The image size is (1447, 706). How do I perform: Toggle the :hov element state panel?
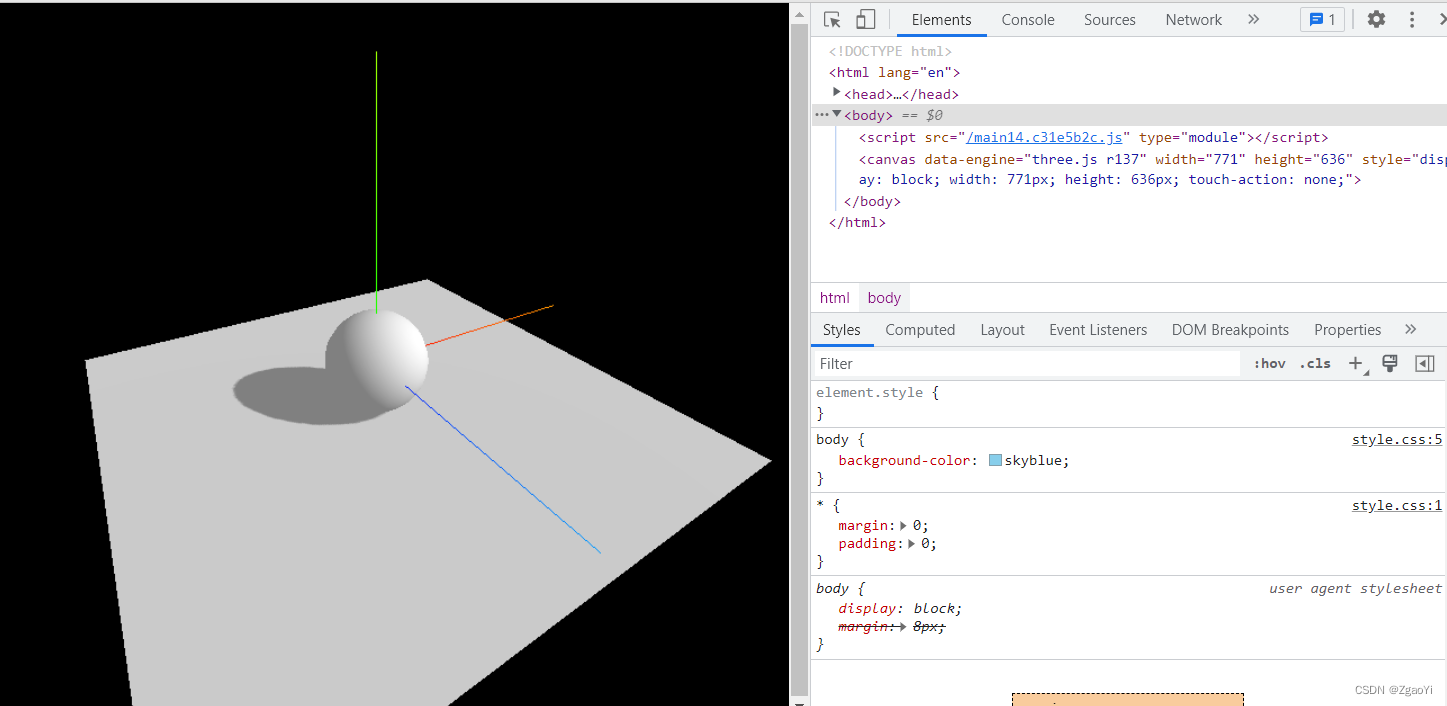[x=1270, y=364]
